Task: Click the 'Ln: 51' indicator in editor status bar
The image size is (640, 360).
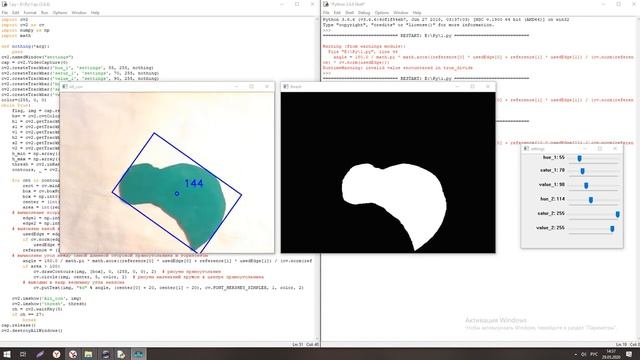Action: 298,345
